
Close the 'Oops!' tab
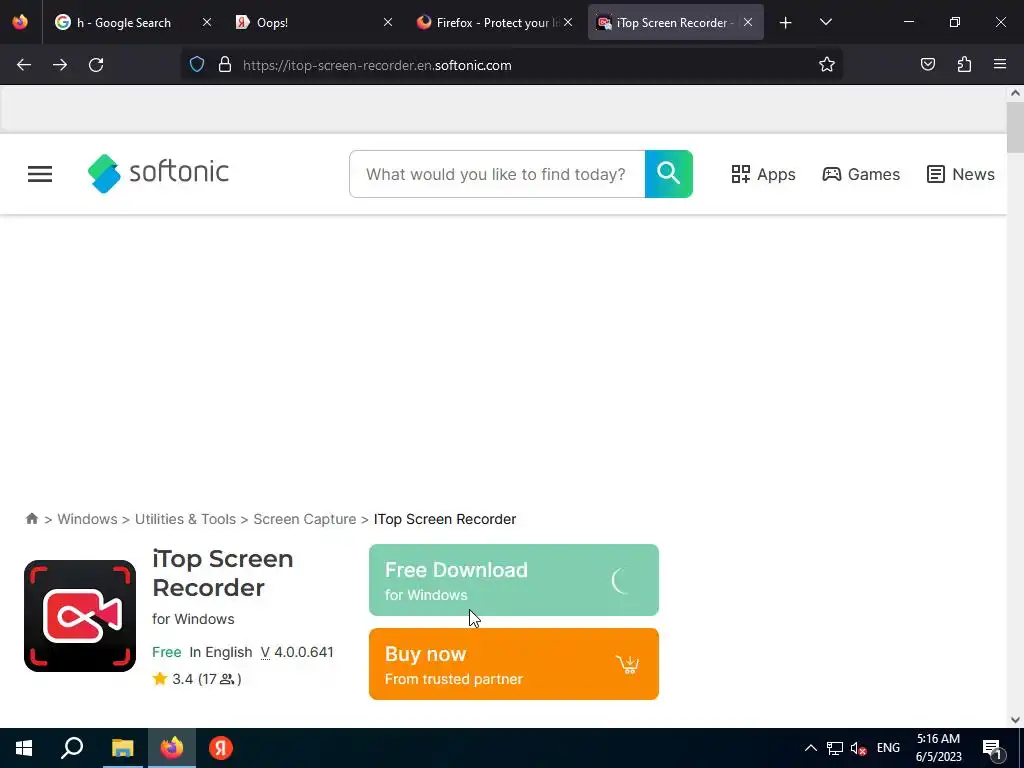tap(387, 22)
